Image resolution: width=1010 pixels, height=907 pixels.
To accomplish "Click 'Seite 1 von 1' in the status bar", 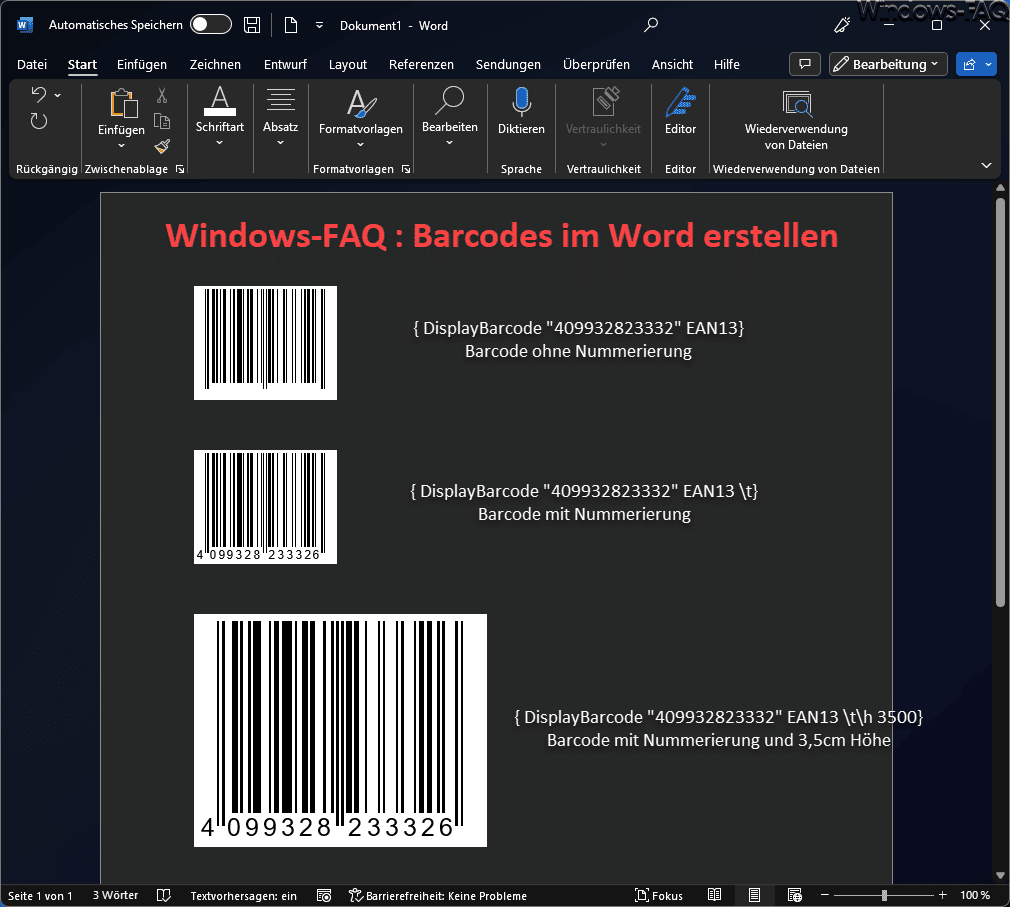I will pos(40,896).
